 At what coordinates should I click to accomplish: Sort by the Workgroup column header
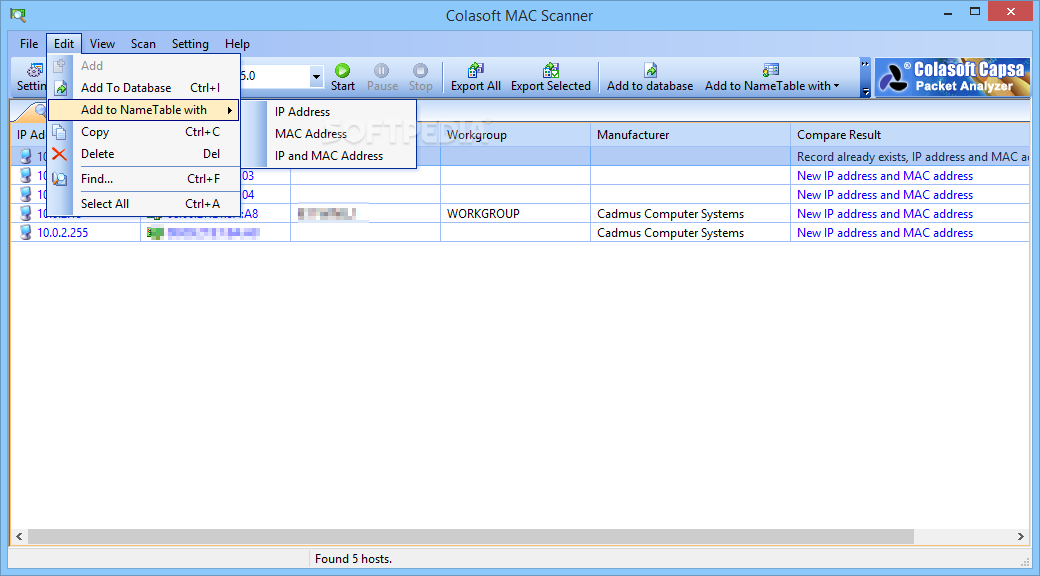(515, 135)
